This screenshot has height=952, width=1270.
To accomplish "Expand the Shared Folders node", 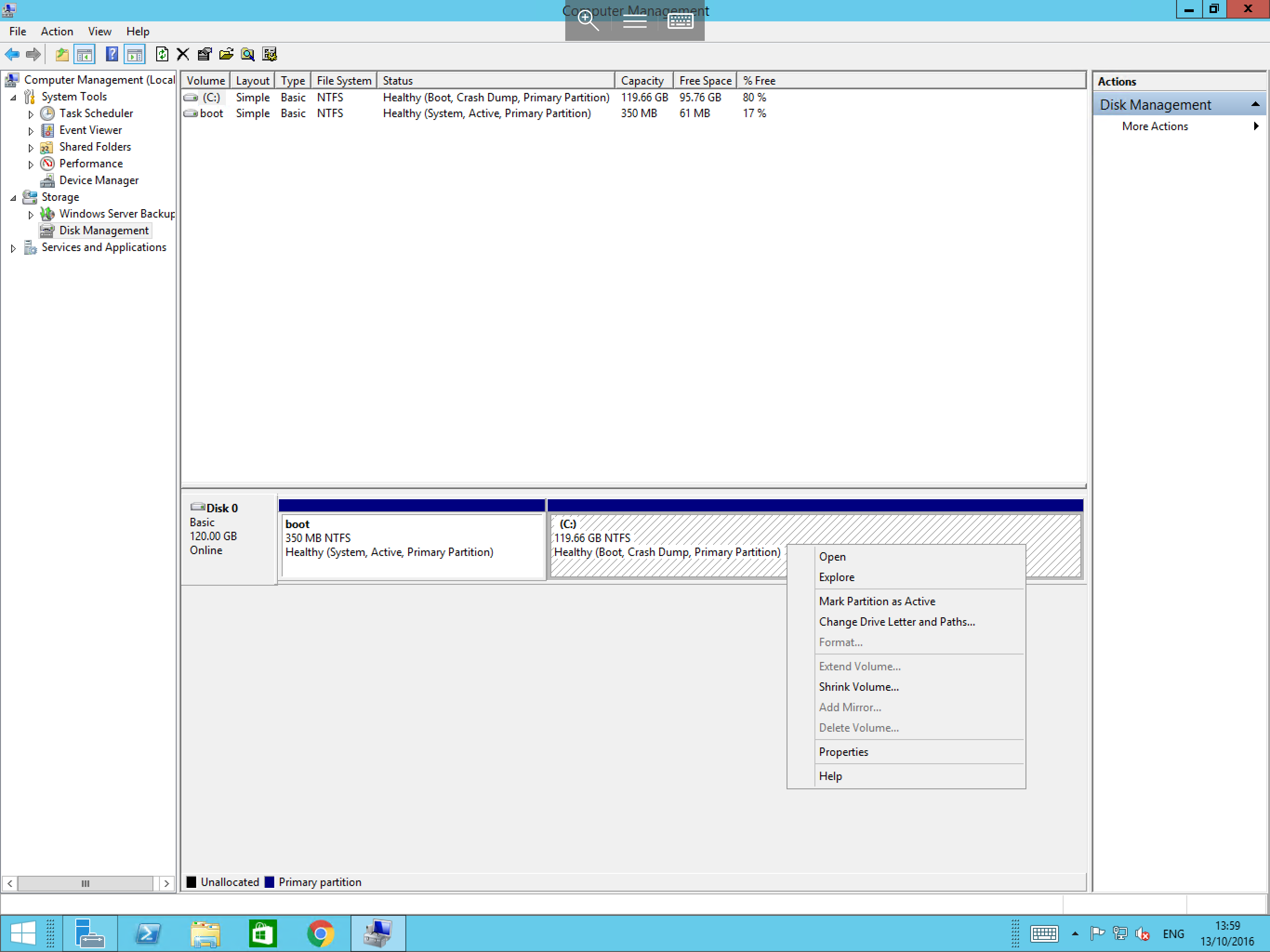I will click(x=31, y=147).
